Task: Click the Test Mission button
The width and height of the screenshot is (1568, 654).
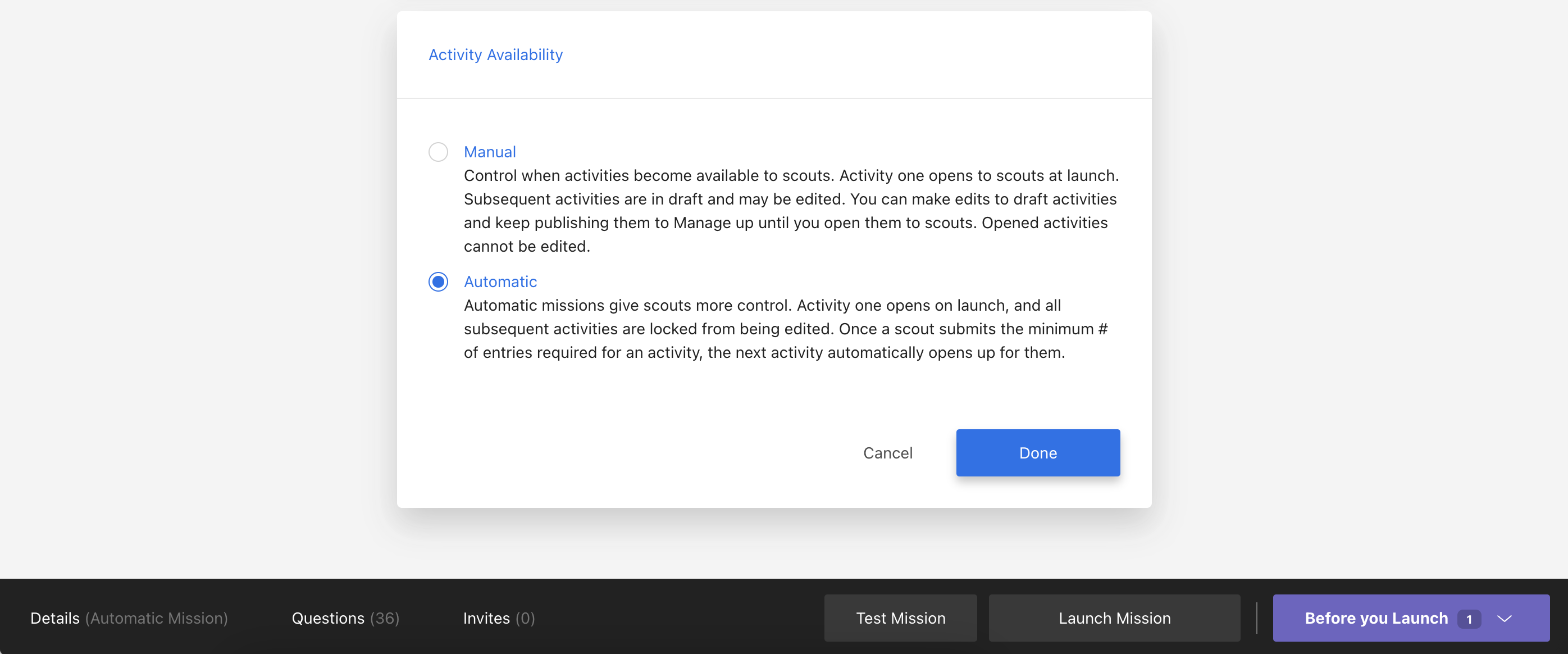Action: point(901,618)
